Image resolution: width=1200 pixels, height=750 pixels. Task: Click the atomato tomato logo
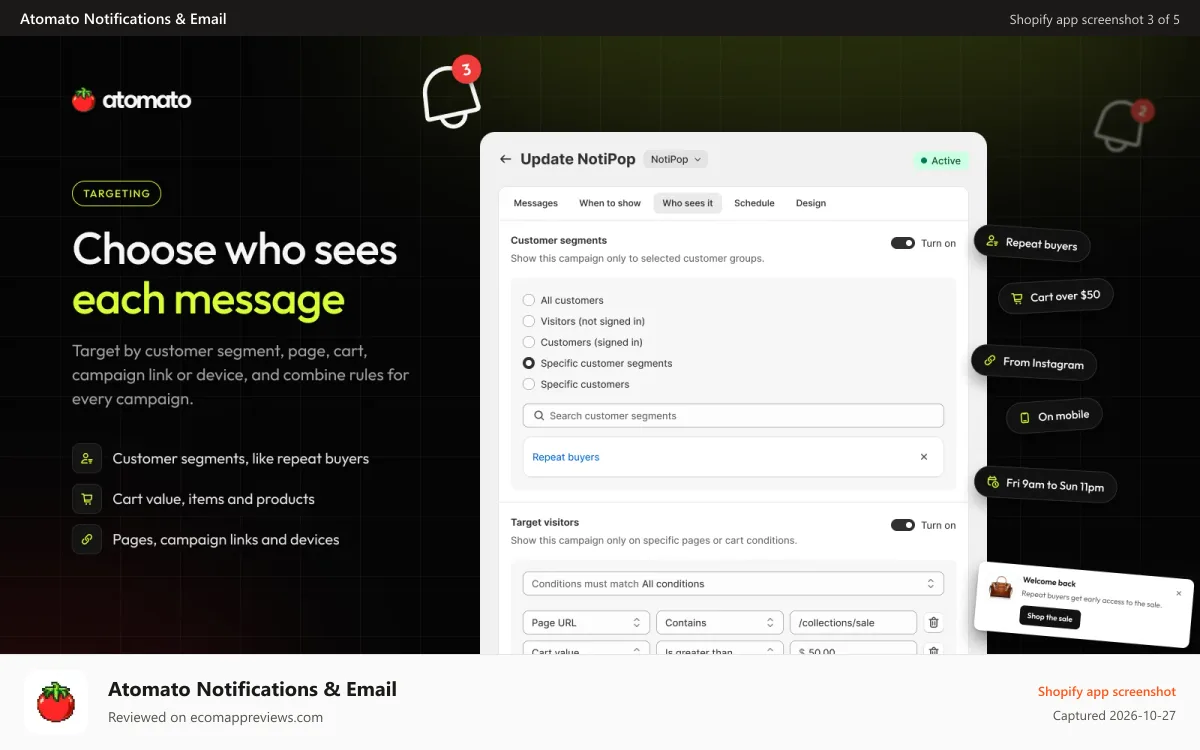(84, 99)
